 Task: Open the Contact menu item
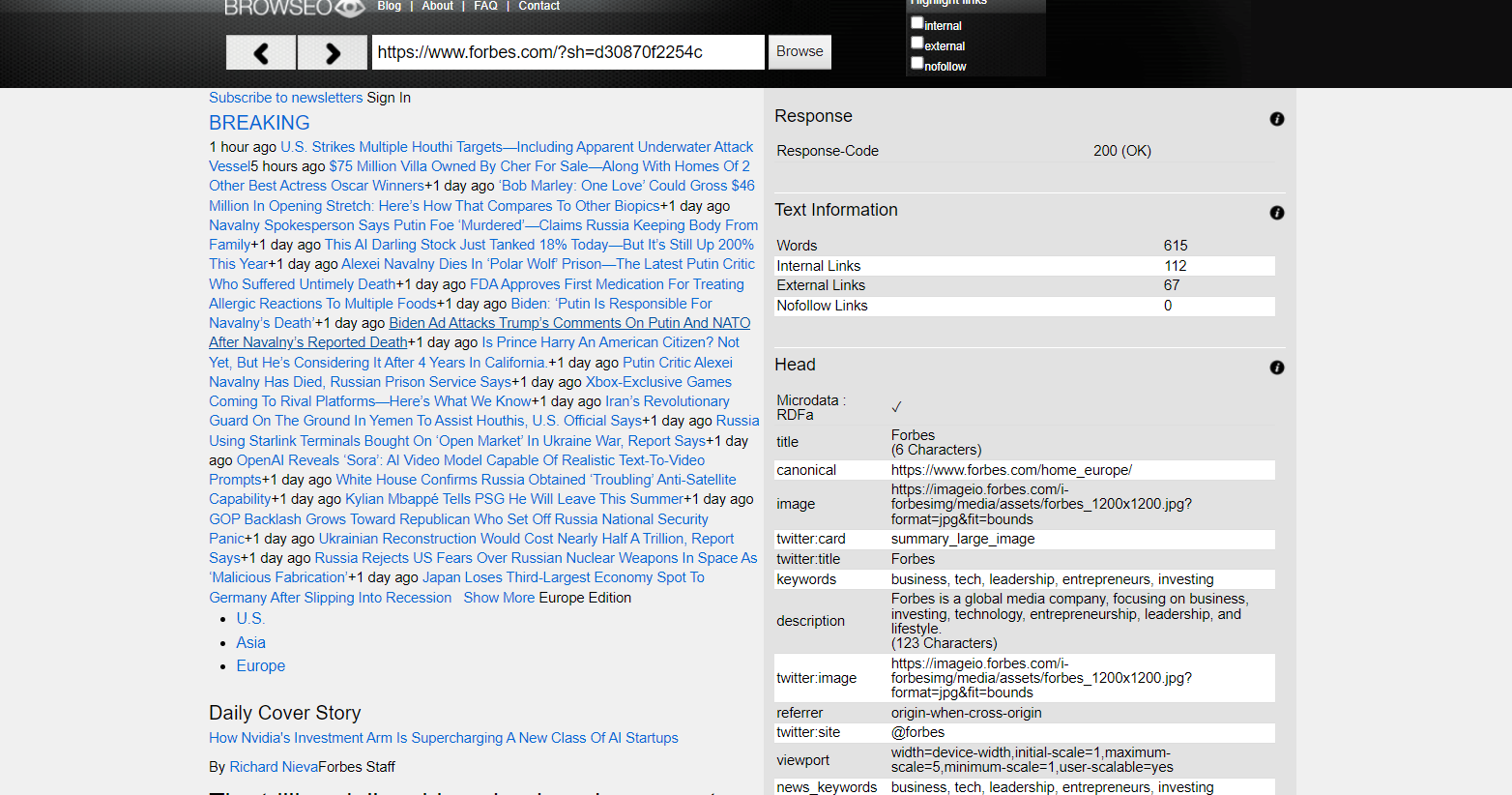pyautogui.click(x=538, y=6)
